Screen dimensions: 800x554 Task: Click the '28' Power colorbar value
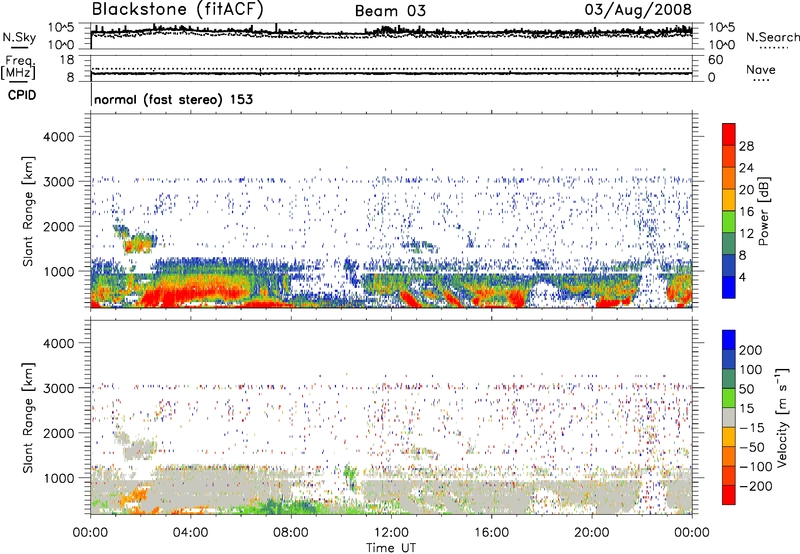pyautogui.click(x=746, y=146)
